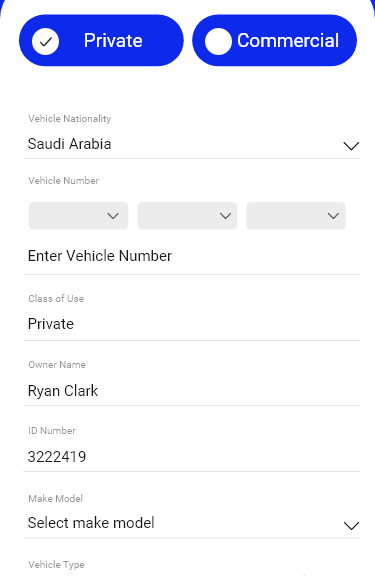Click the empty circle in Commercial
Screen dimensions: 375x576
coord(218,42)
